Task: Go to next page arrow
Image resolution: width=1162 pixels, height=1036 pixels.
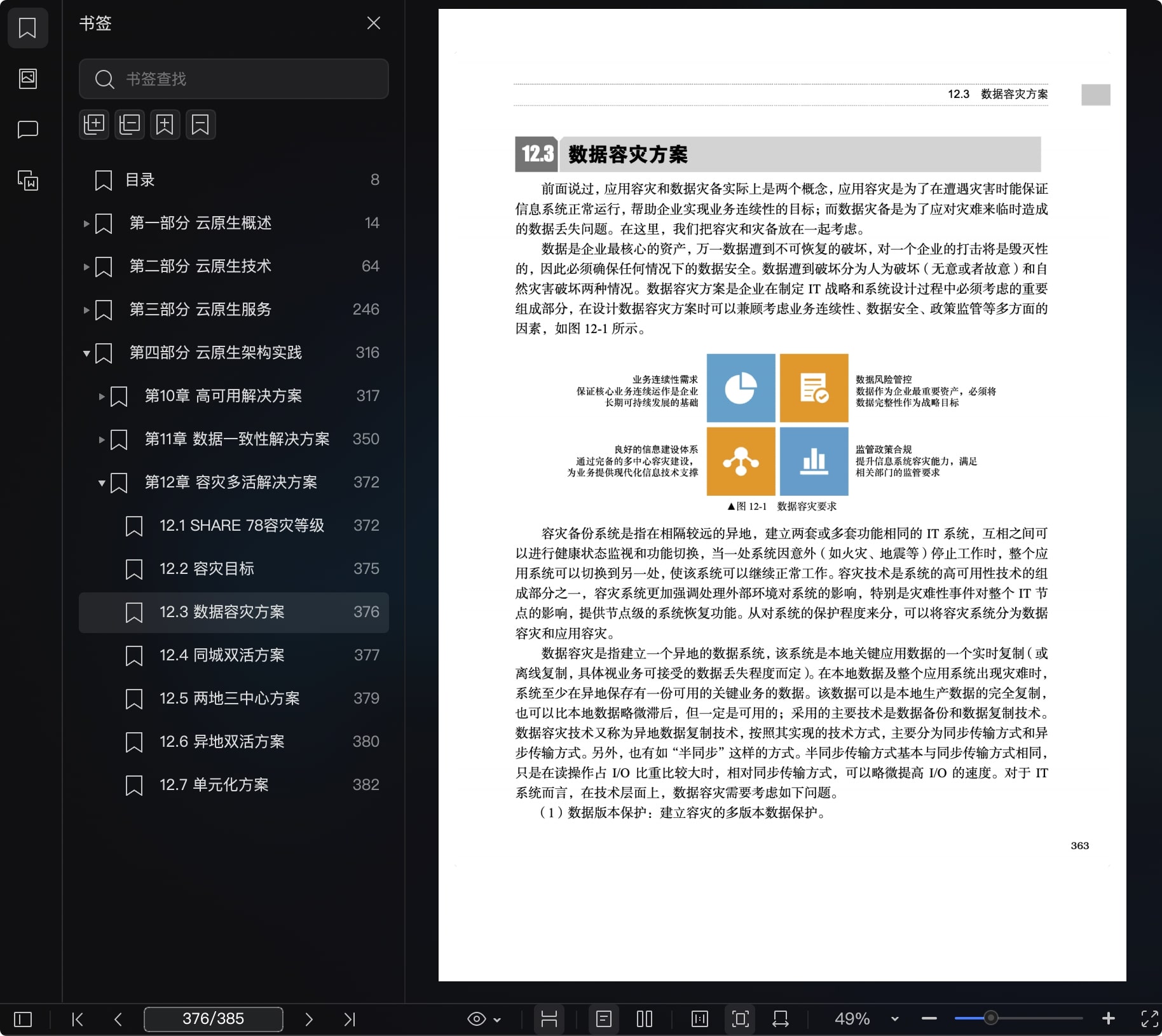Action: pos(309,1019)
